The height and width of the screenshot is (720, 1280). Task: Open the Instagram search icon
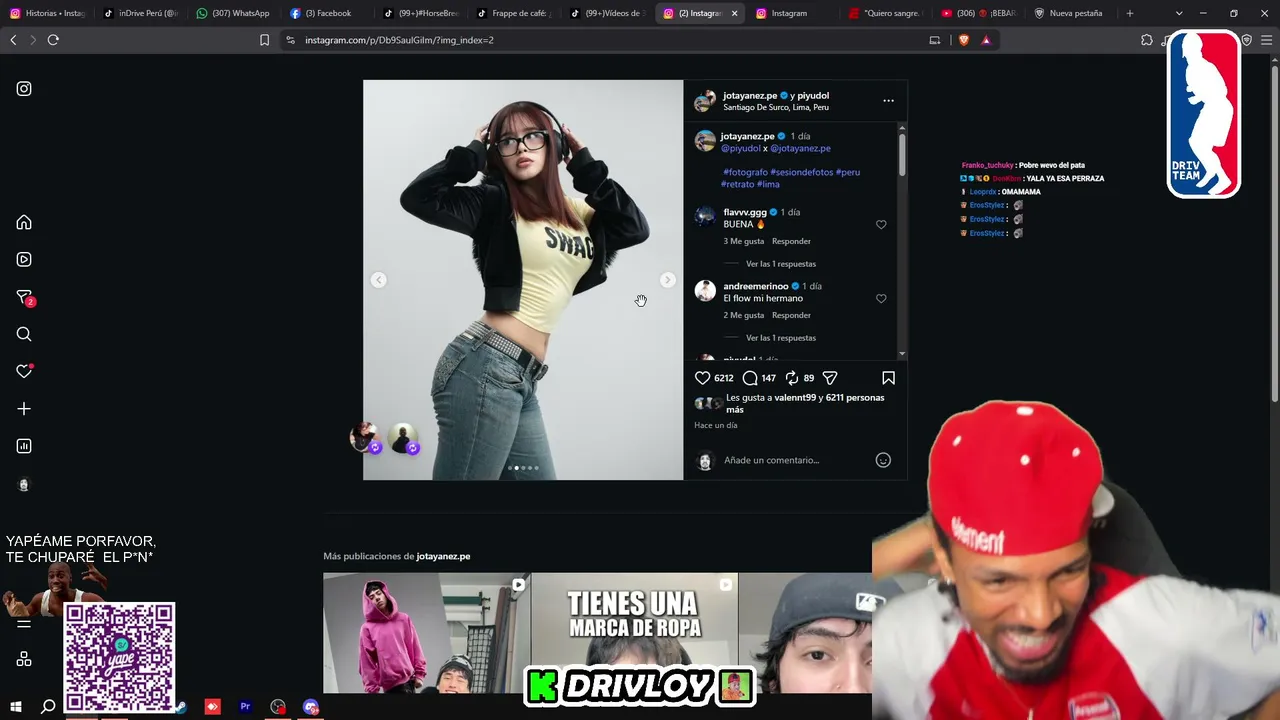pos(24,334)
